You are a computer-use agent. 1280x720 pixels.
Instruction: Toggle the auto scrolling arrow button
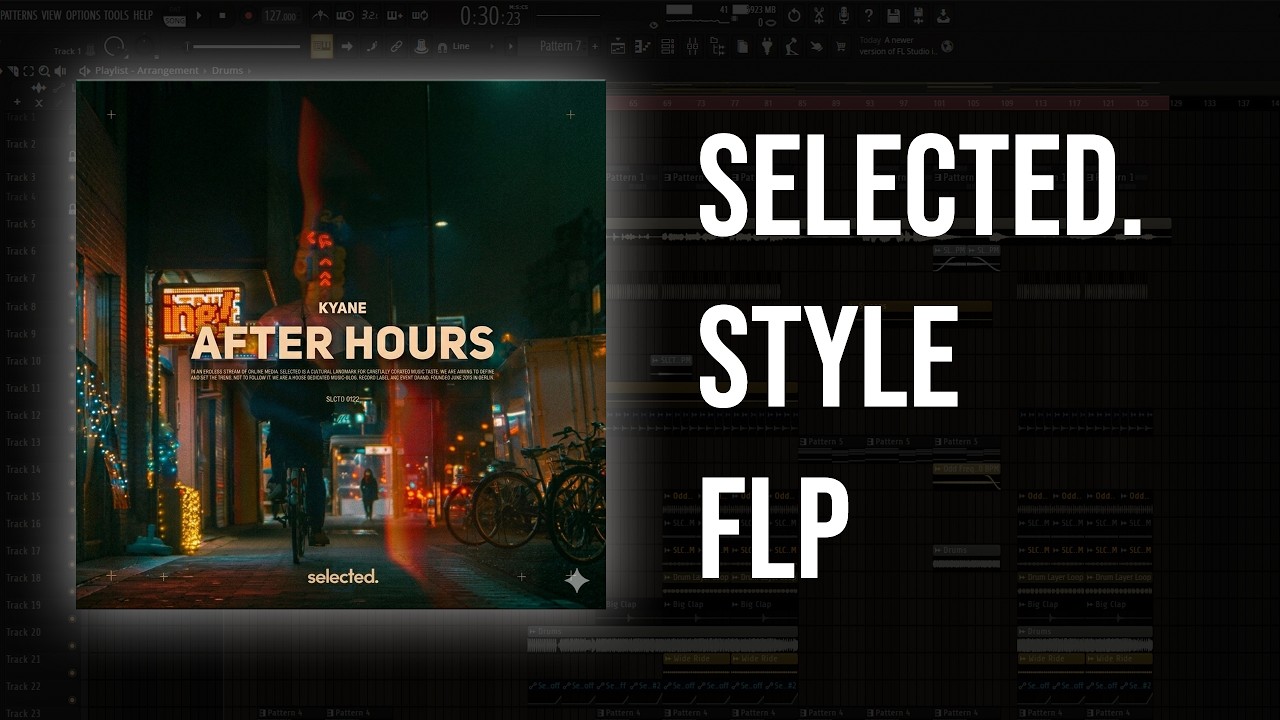(x=347, y=47)
